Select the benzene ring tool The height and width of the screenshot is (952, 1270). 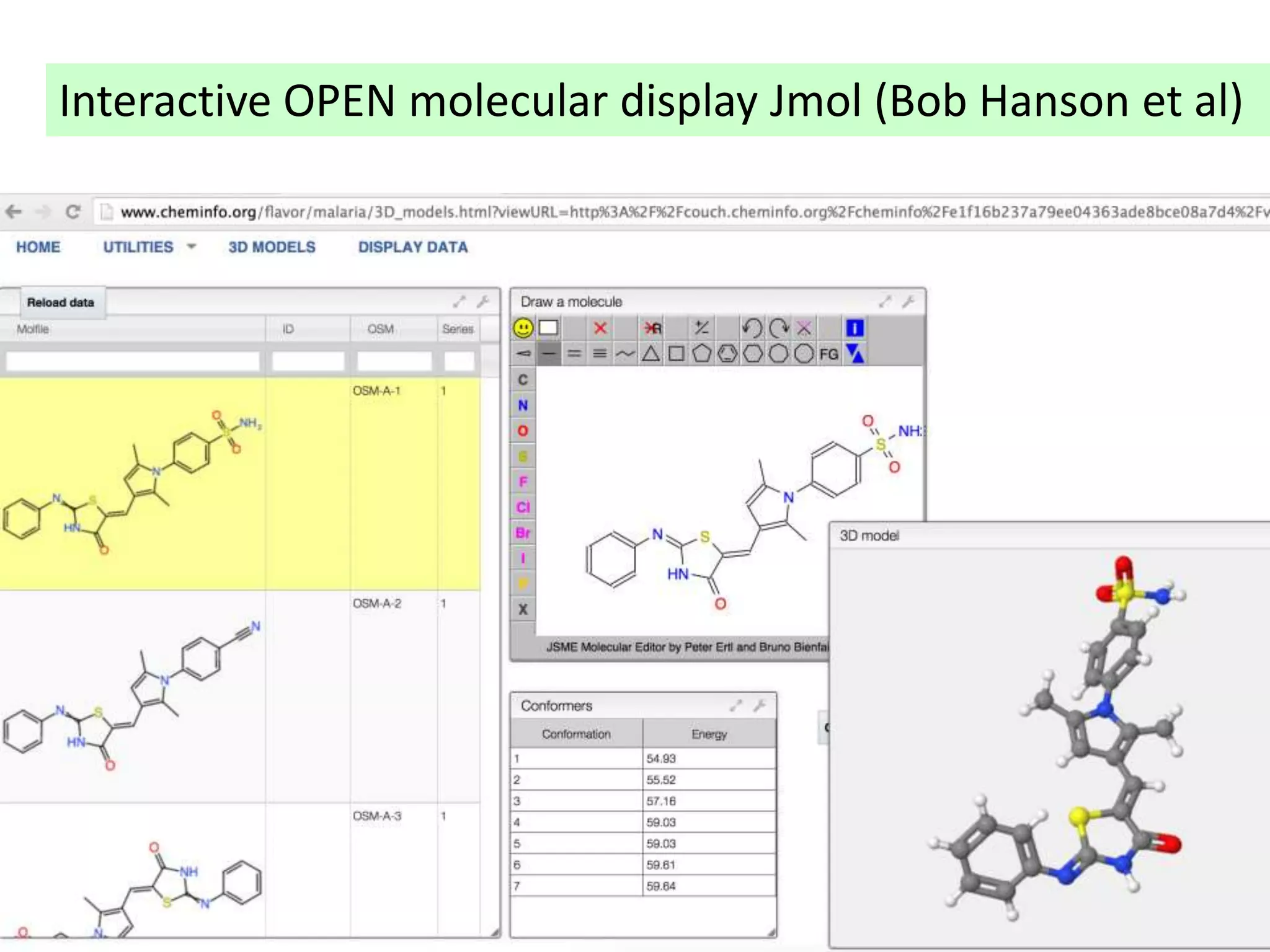pos(727,354)
